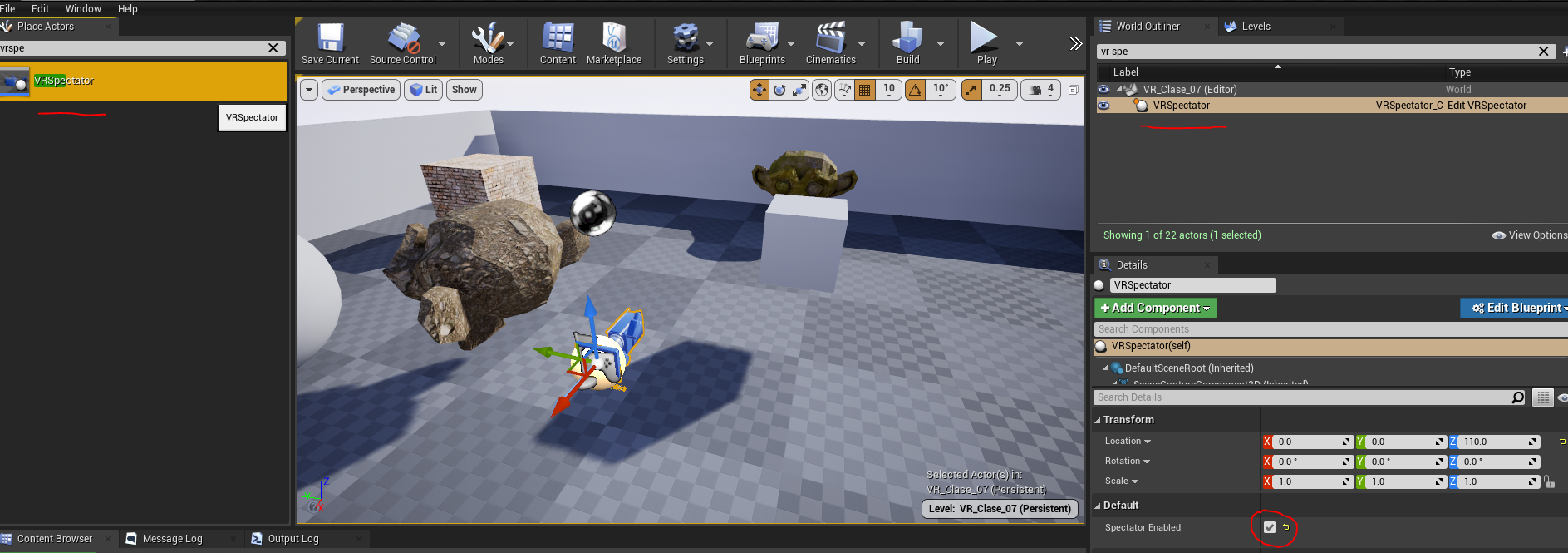The image size is (1568, 553).
Task: Click the Search Details input field
Action: (x=1300, y=397)
